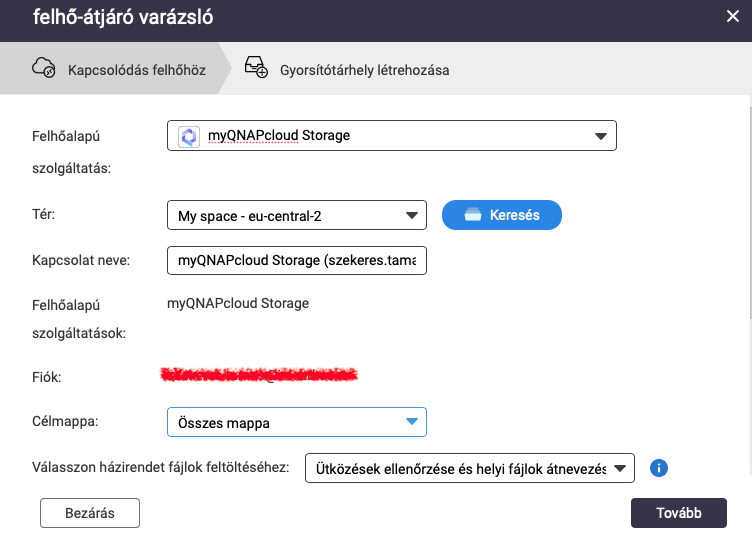Click the Kapcsolat neve: label
The image size is (752, 544).
coord(81,260)
